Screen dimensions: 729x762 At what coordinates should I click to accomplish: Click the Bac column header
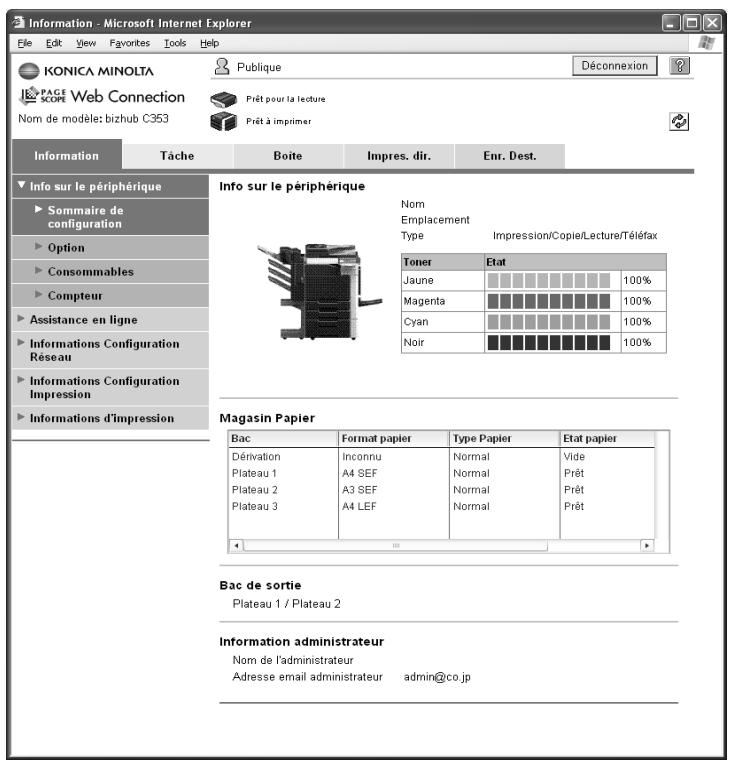(283, 438)
